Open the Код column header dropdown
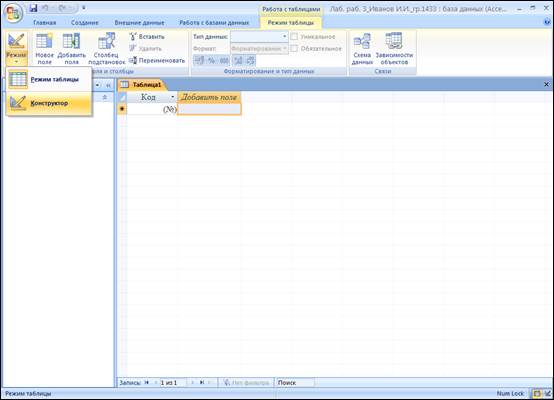Image resolution: width=554 pixels, height=400 pixels. [x=173, y=97]
